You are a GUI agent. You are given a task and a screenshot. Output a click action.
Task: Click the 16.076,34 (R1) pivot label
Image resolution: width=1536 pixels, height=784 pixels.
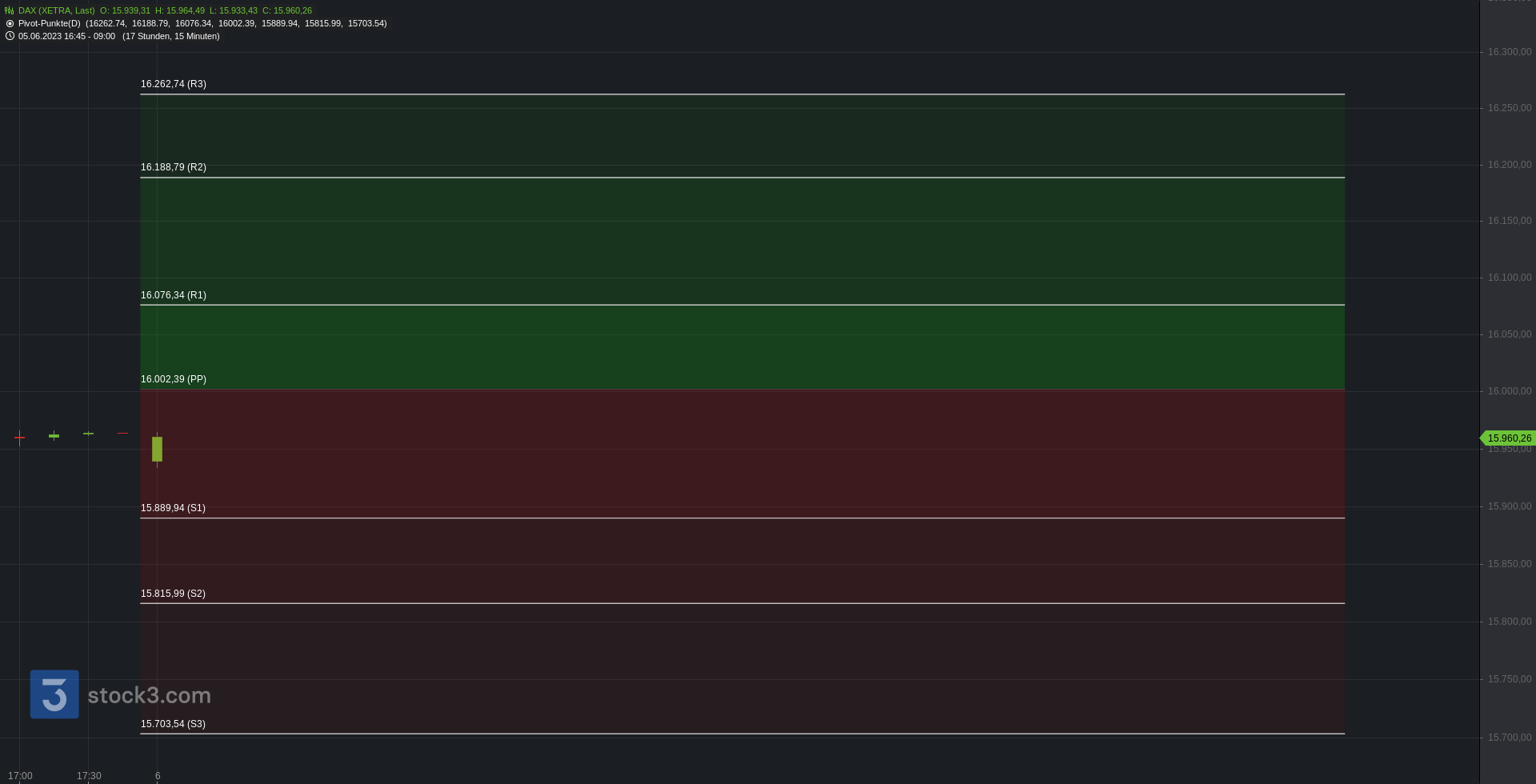point(174,295)
